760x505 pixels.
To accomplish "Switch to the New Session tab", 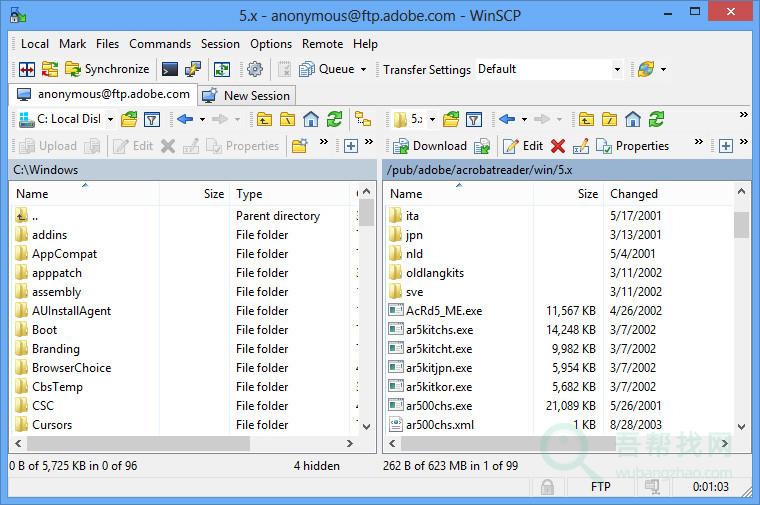I will click(247, 96).
